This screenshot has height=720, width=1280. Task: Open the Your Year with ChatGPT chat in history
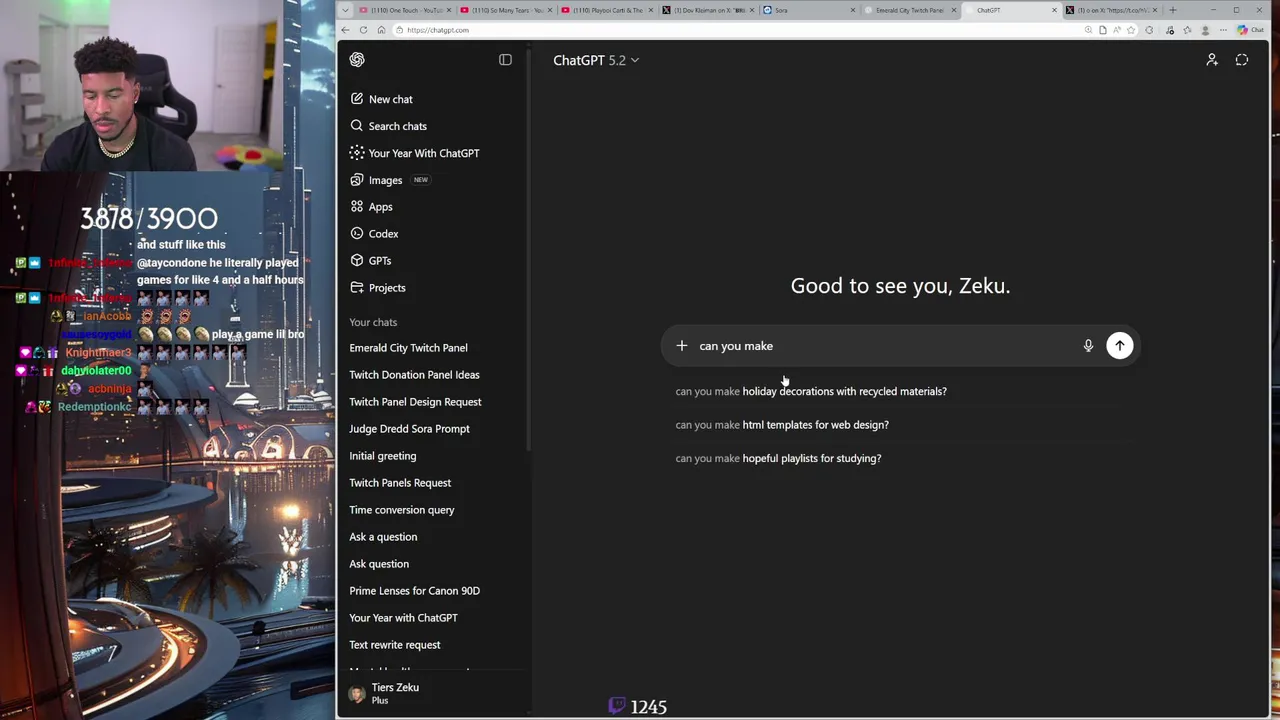coord(403,618)
